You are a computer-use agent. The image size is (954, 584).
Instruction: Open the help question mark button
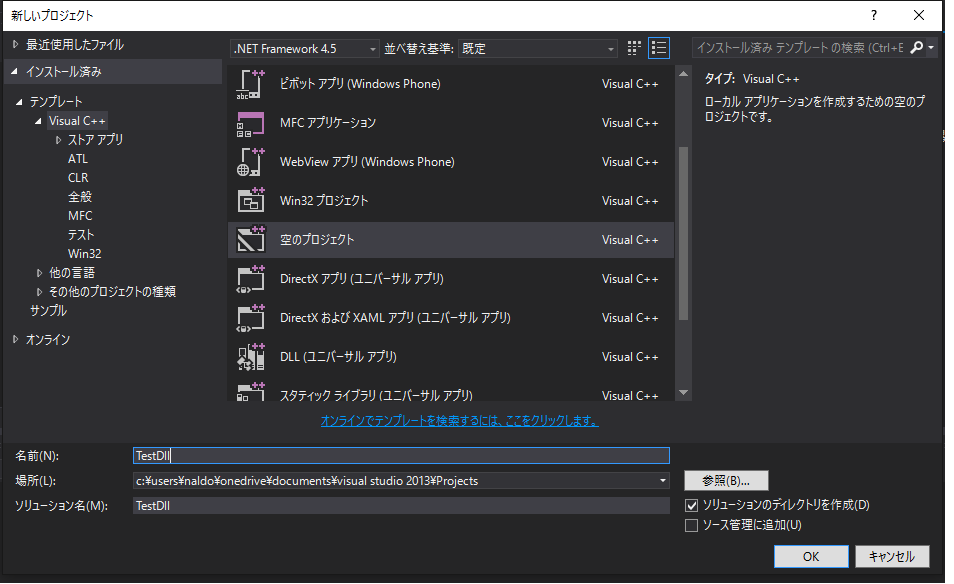pos(874,15)
